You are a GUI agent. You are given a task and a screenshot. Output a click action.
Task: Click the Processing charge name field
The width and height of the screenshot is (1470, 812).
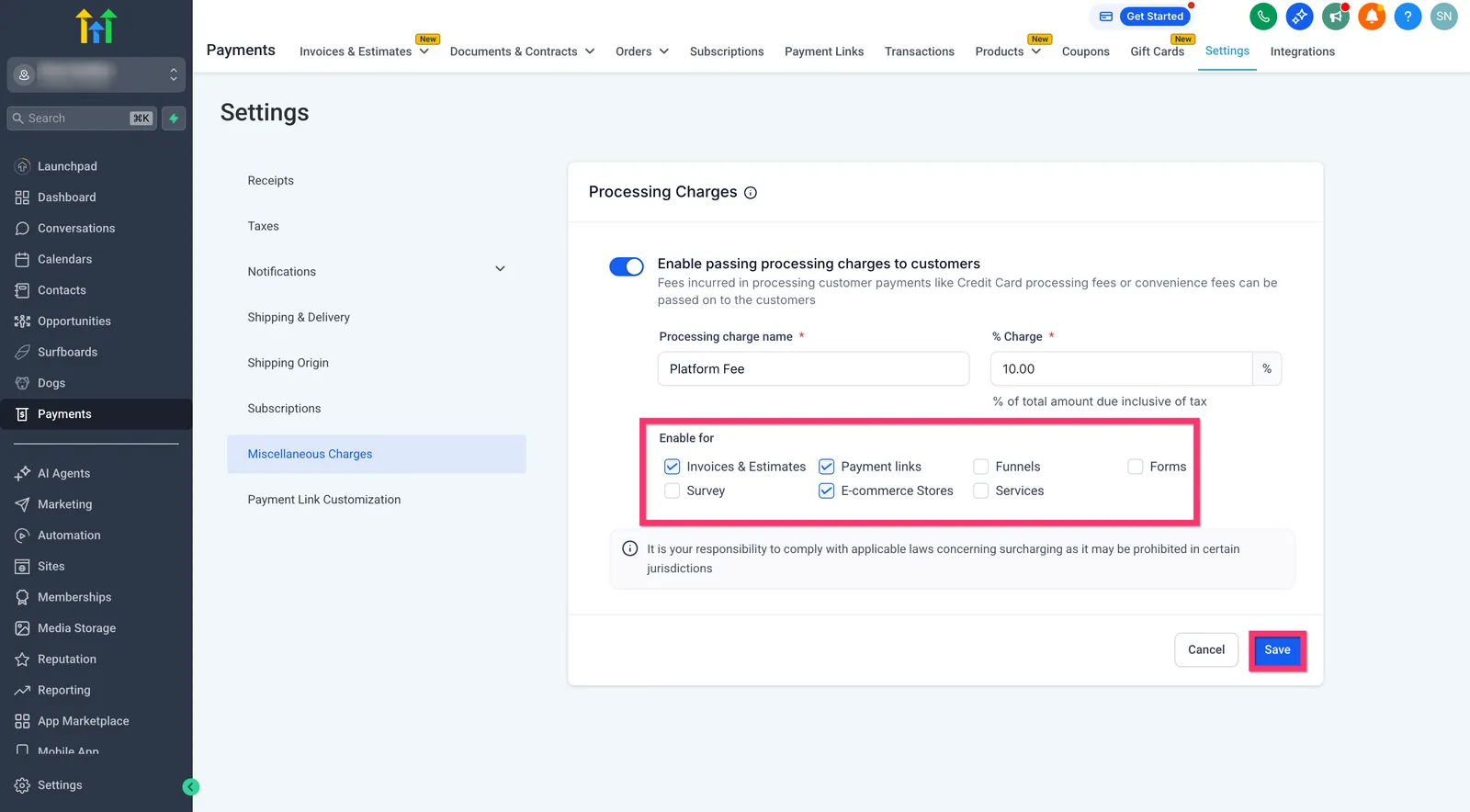(x=813, y=369)
